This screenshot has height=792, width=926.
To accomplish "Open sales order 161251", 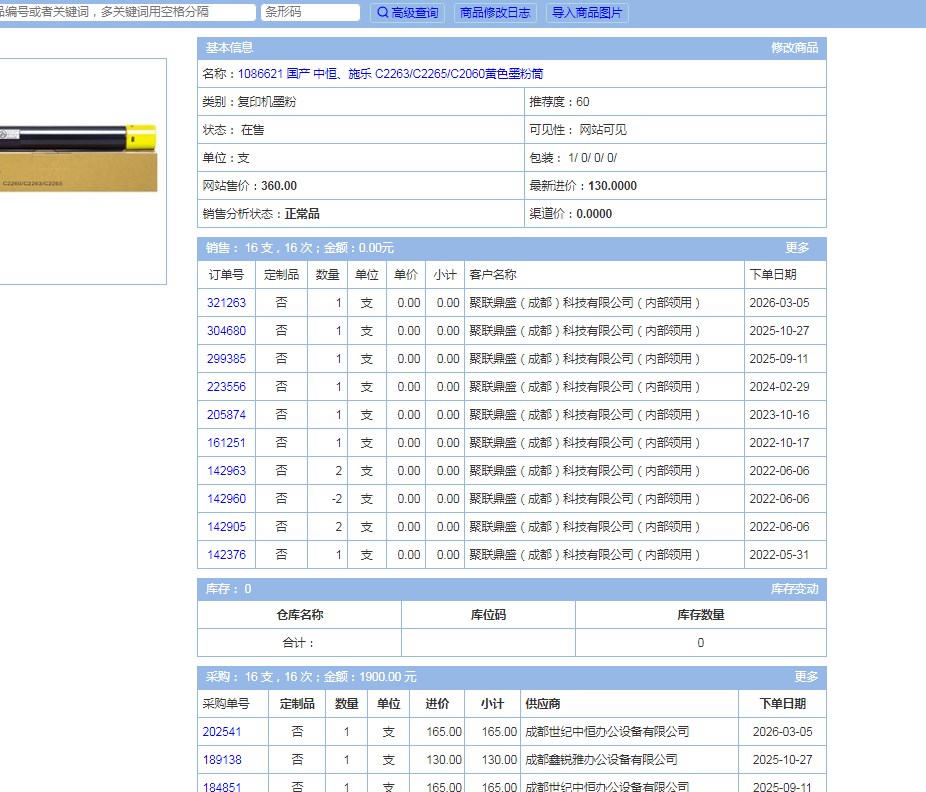I will click(226, 443).
